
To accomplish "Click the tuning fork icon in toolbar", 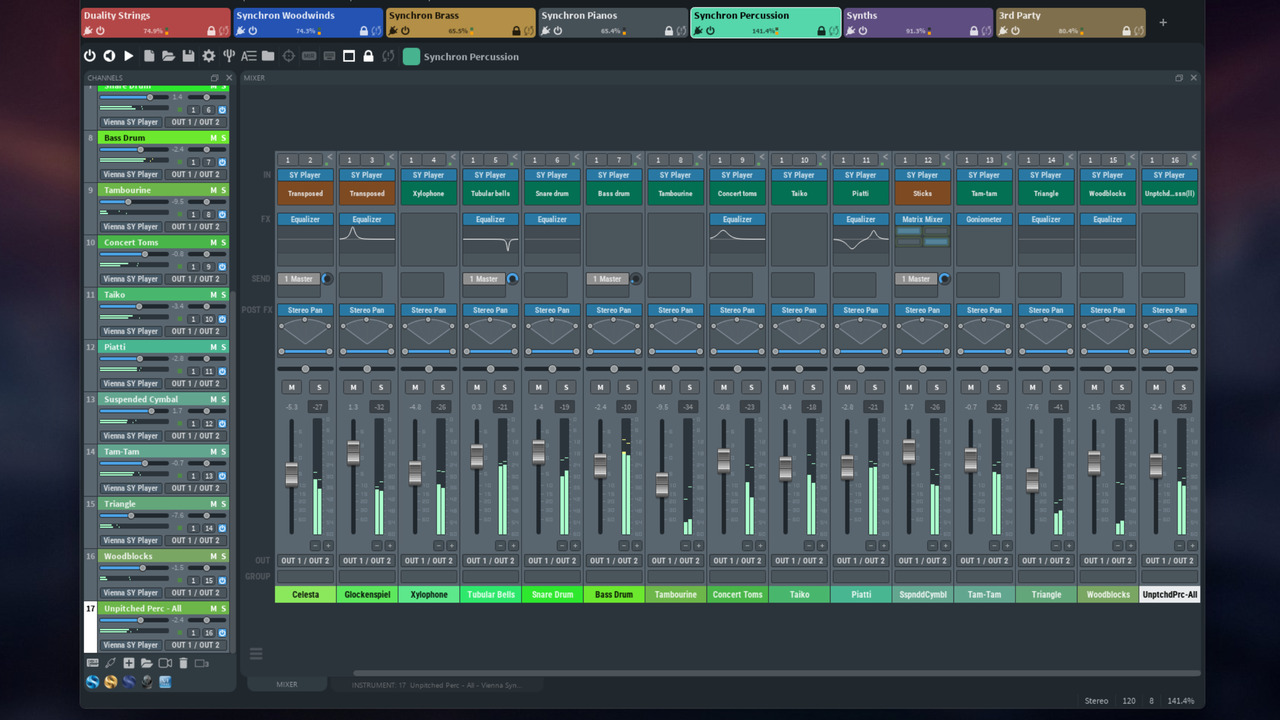I will coord(228,56).
